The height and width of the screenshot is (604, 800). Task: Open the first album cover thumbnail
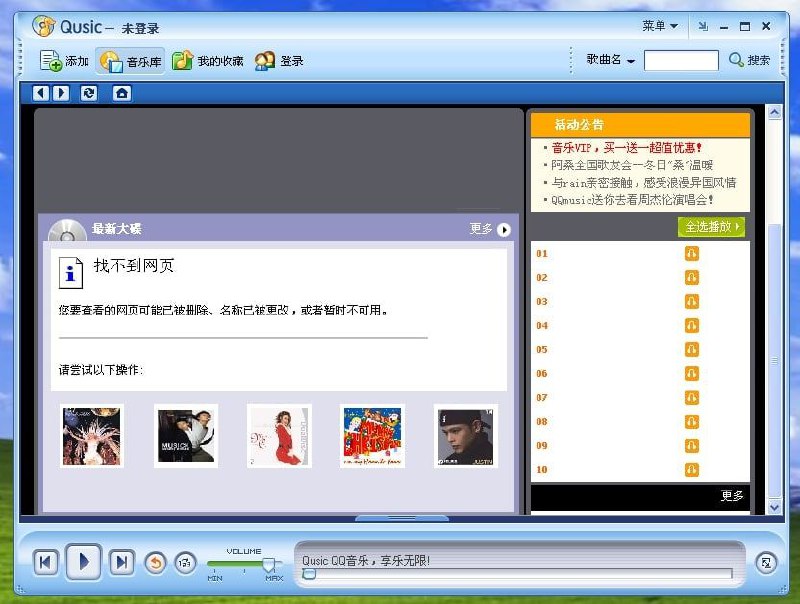[92, 436]
